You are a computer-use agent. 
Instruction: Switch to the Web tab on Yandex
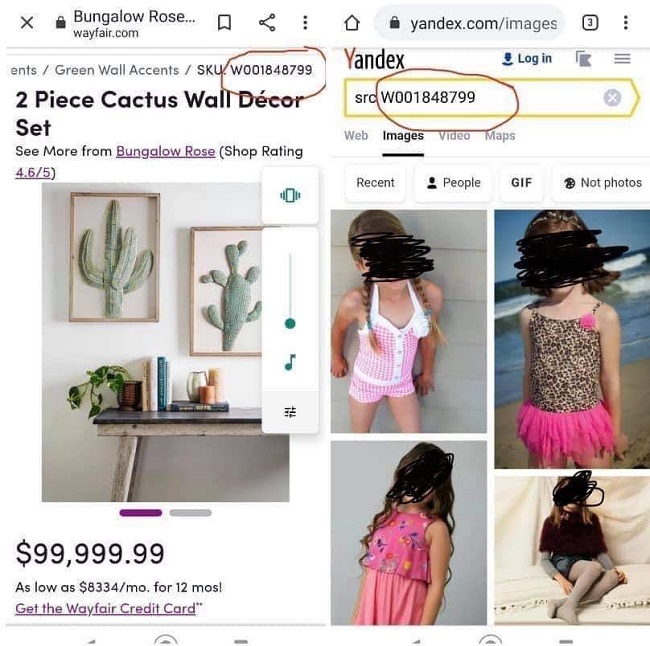[x=356, y=136]
